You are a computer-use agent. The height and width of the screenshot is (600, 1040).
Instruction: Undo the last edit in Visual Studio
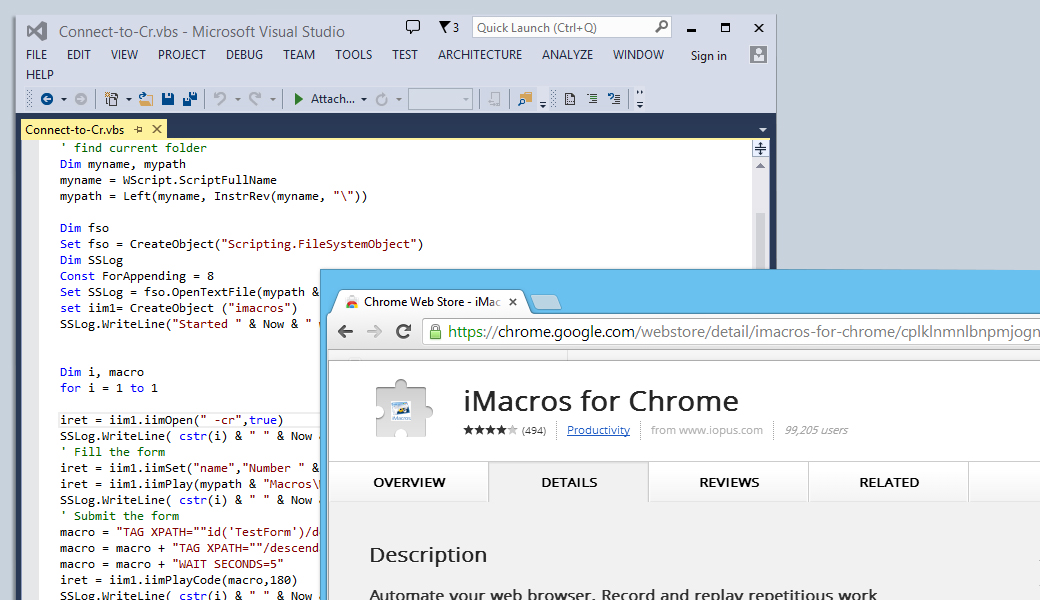[220, 99]
